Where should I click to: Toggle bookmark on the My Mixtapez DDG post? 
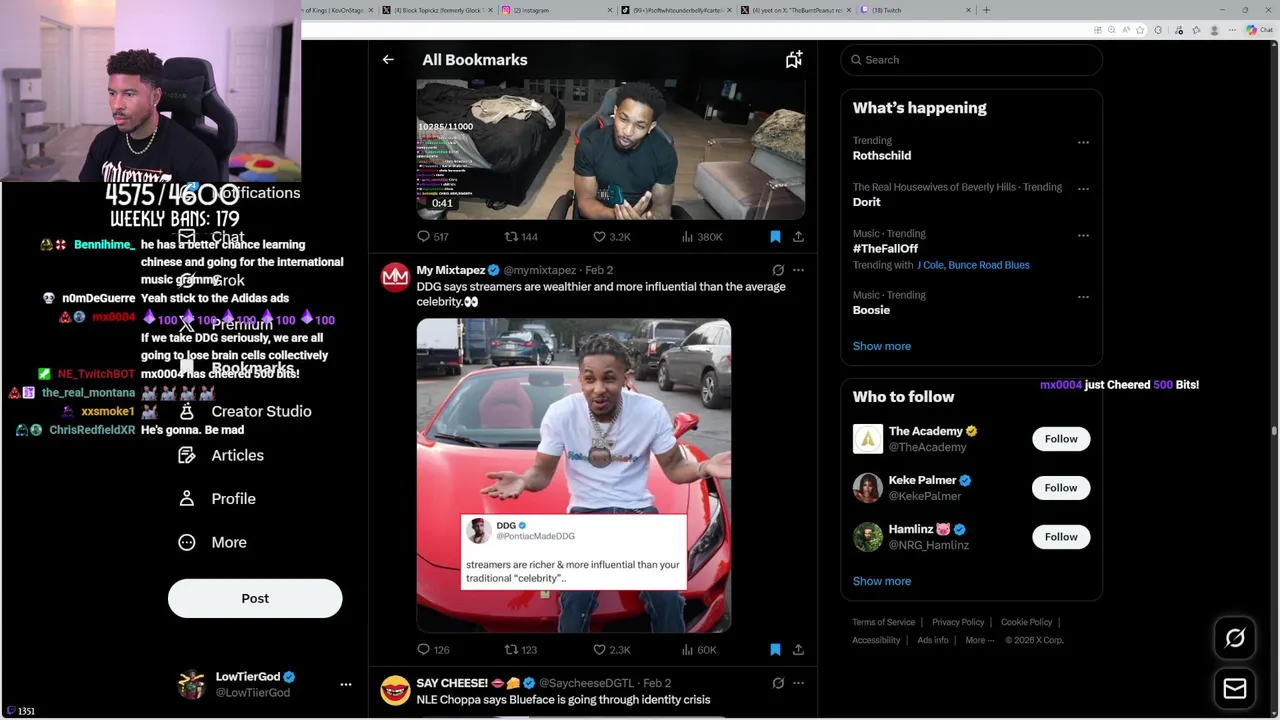[775, 650]
